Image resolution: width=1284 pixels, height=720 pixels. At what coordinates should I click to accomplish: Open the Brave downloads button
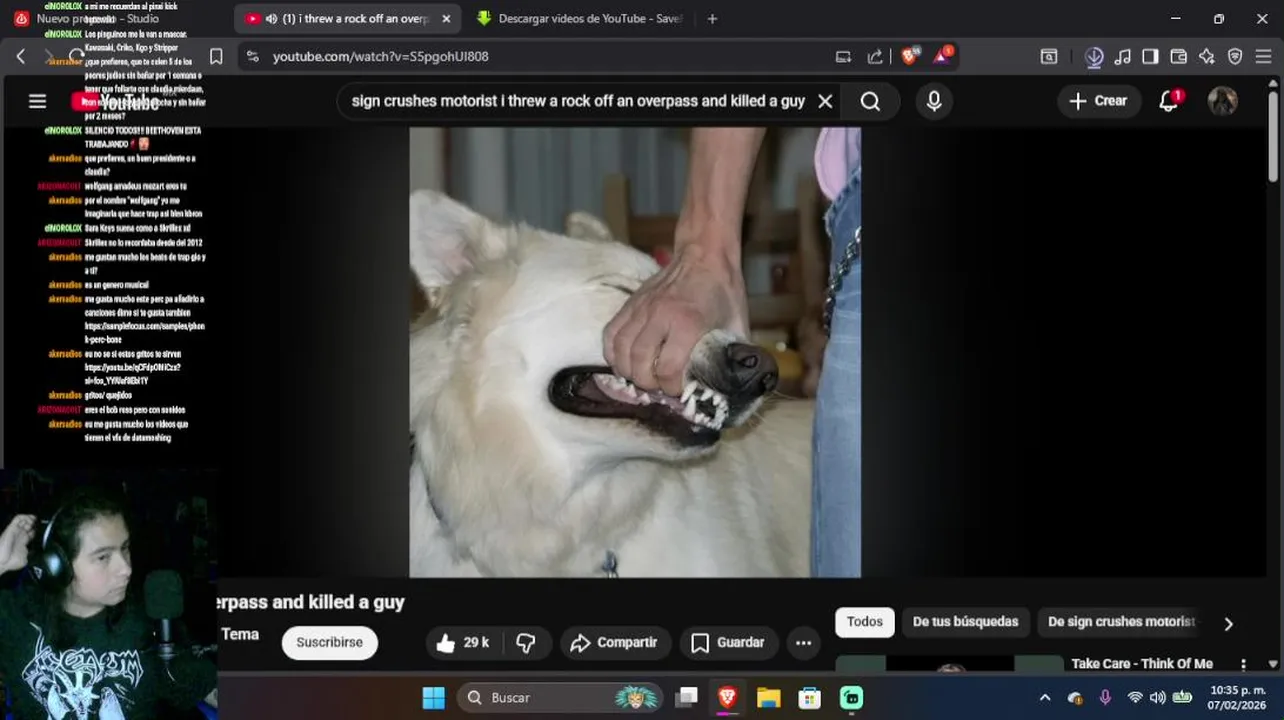(1094, 57)
